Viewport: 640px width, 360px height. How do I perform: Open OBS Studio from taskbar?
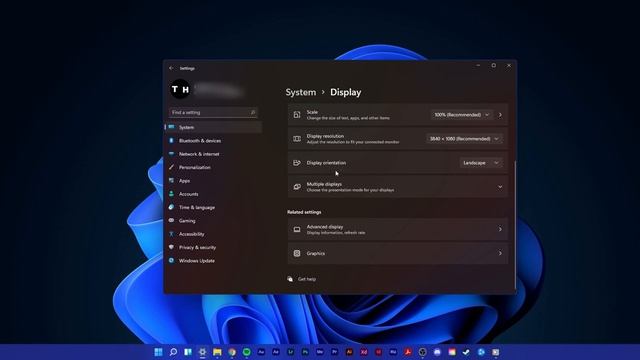[422, 352]
